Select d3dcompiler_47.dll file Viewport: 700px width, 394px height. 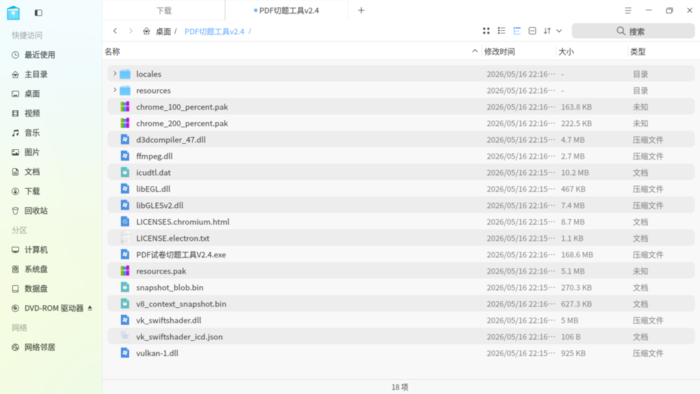401,140
